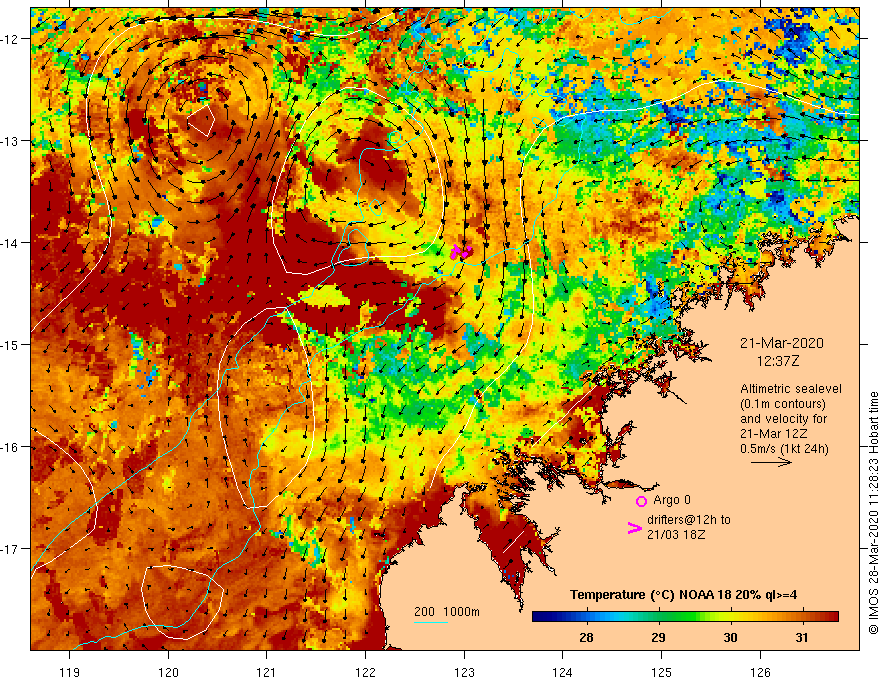Click the '125' longitude axis label
880x680 pixels.
click(x=661, y=672)
